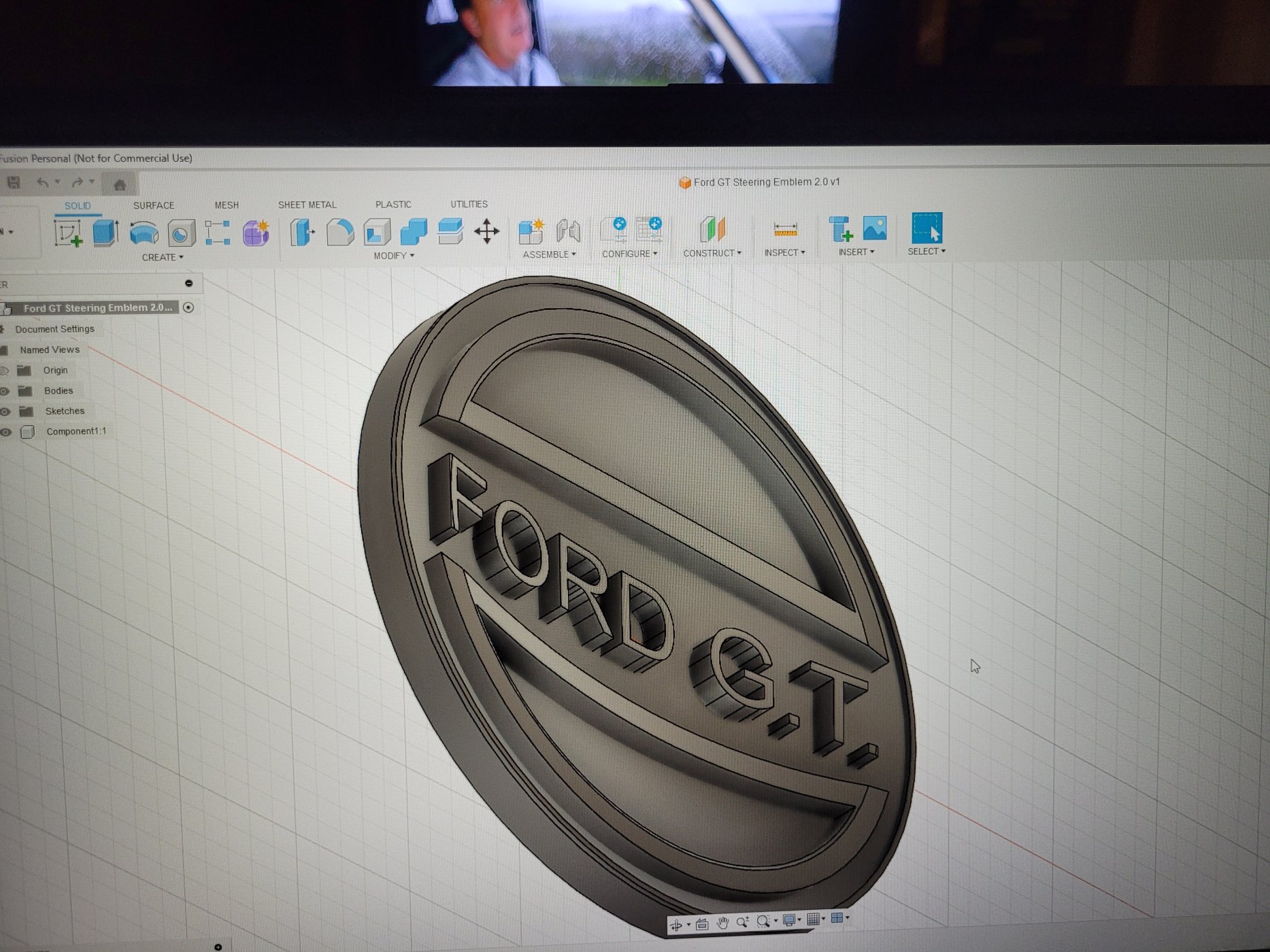Open the undo history dropdown arrow

pos(57,182)
